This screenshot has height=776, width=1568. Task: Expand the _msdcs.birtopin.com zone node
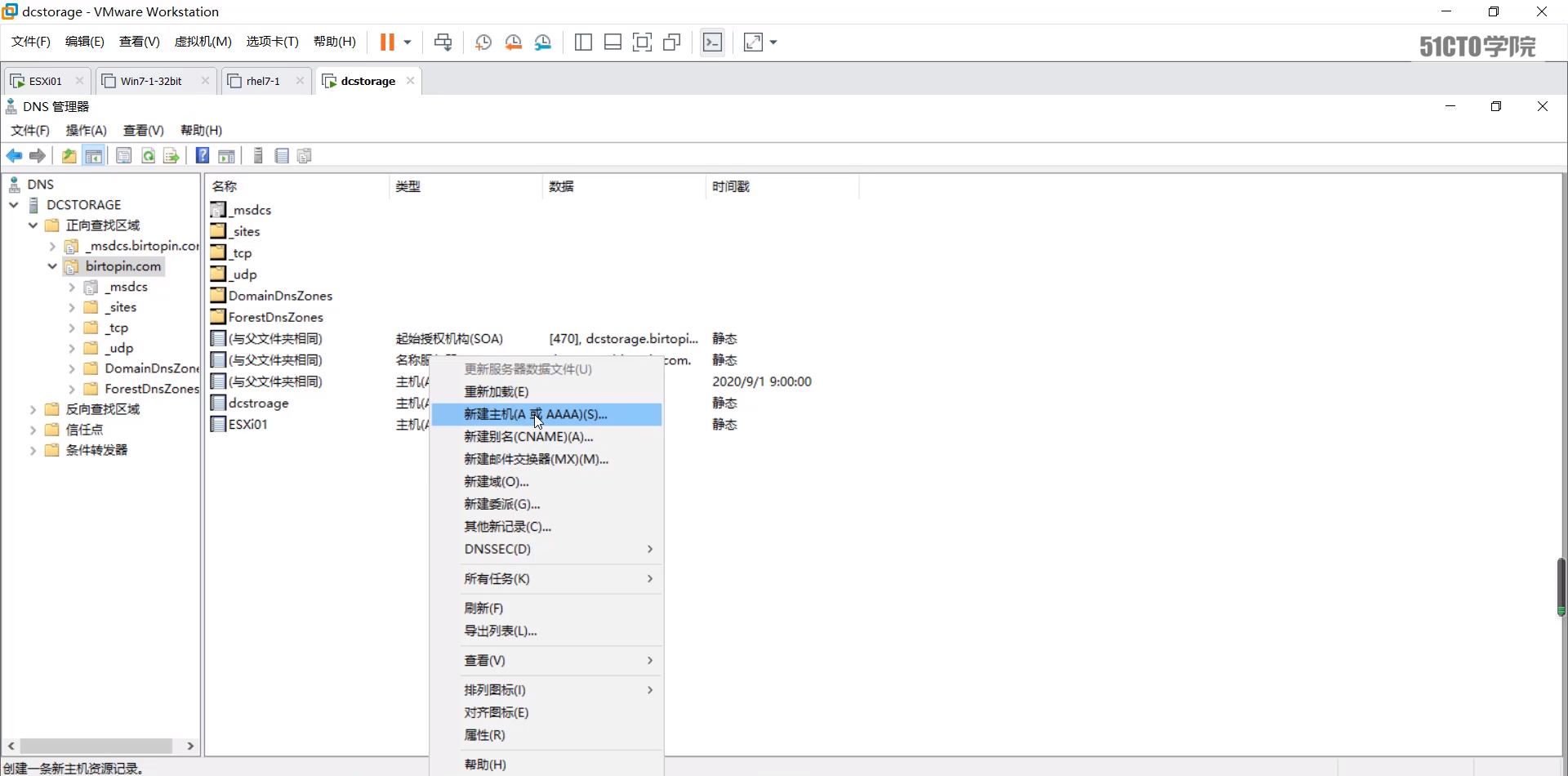[x=52, y=246]
